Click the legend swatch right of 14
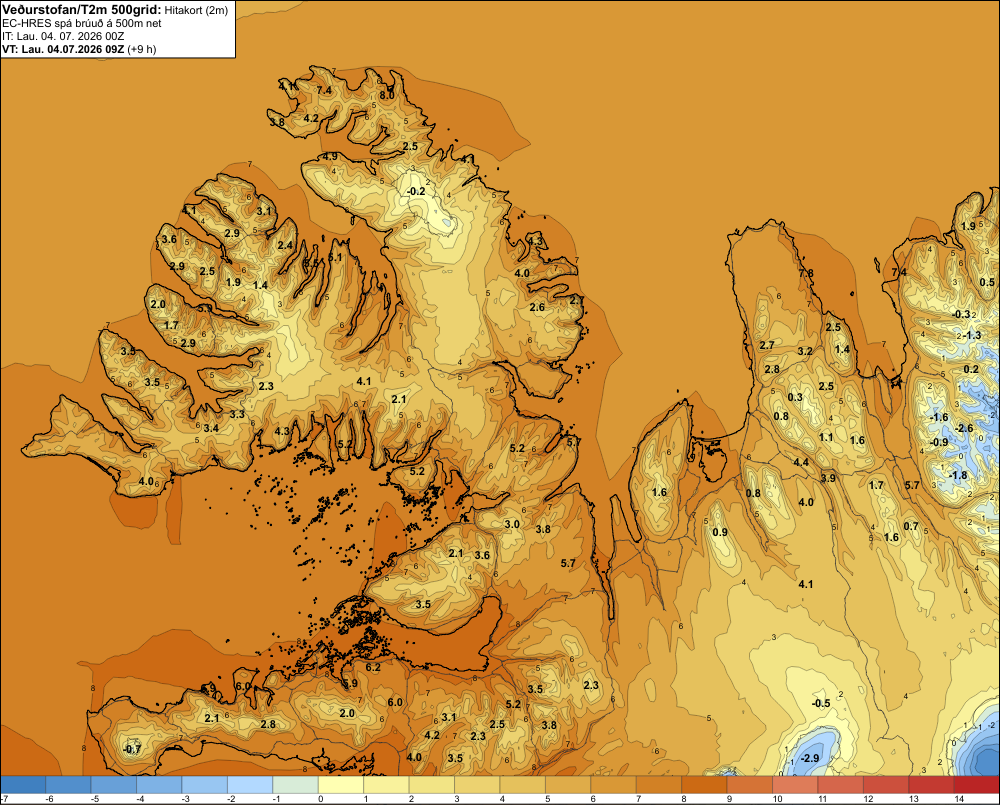Screen dimensions: 1000x805 977,785
